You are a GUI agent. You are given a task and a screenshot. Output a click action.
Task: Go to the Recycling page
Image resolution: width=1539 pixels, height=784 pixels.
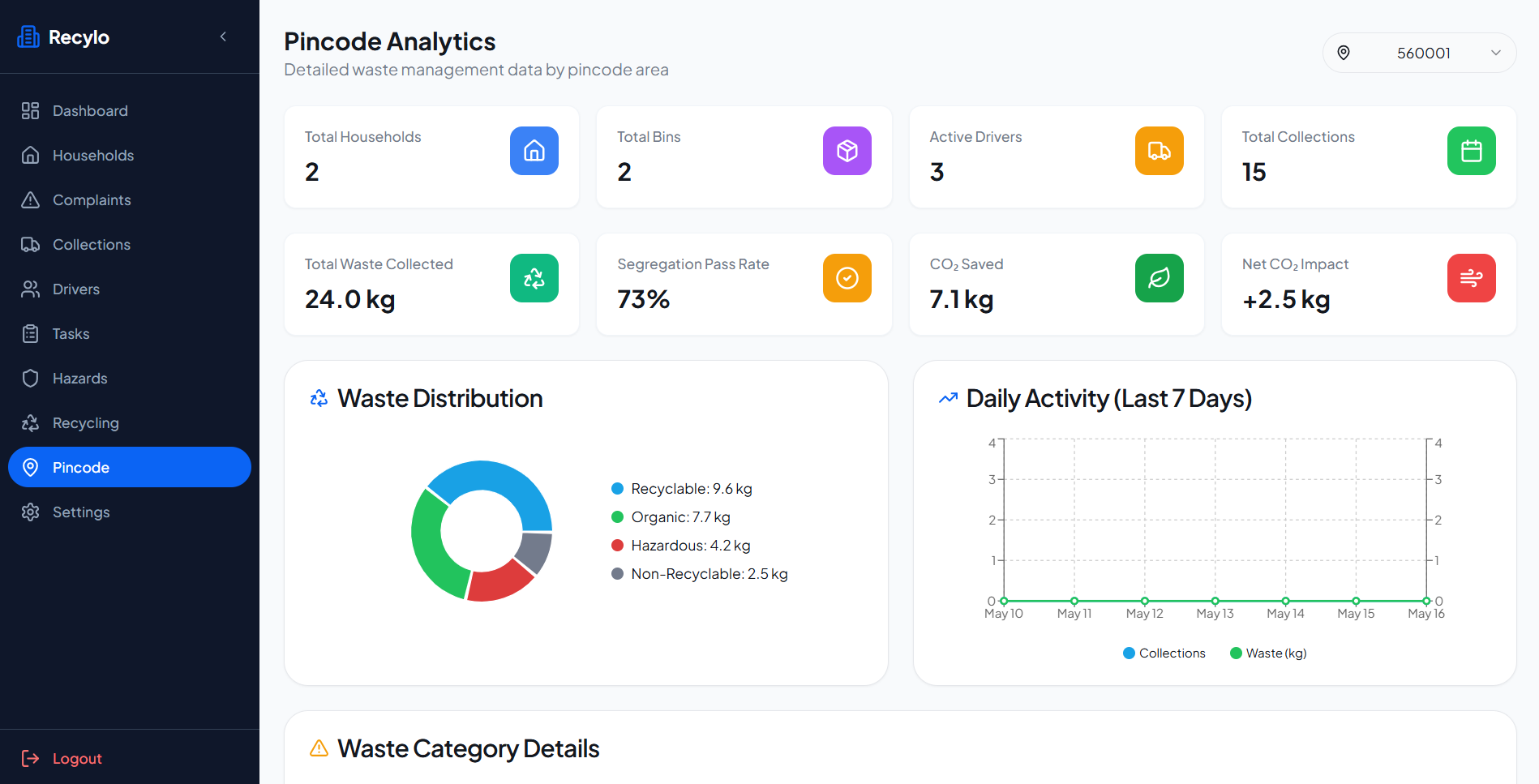point(130,423)
